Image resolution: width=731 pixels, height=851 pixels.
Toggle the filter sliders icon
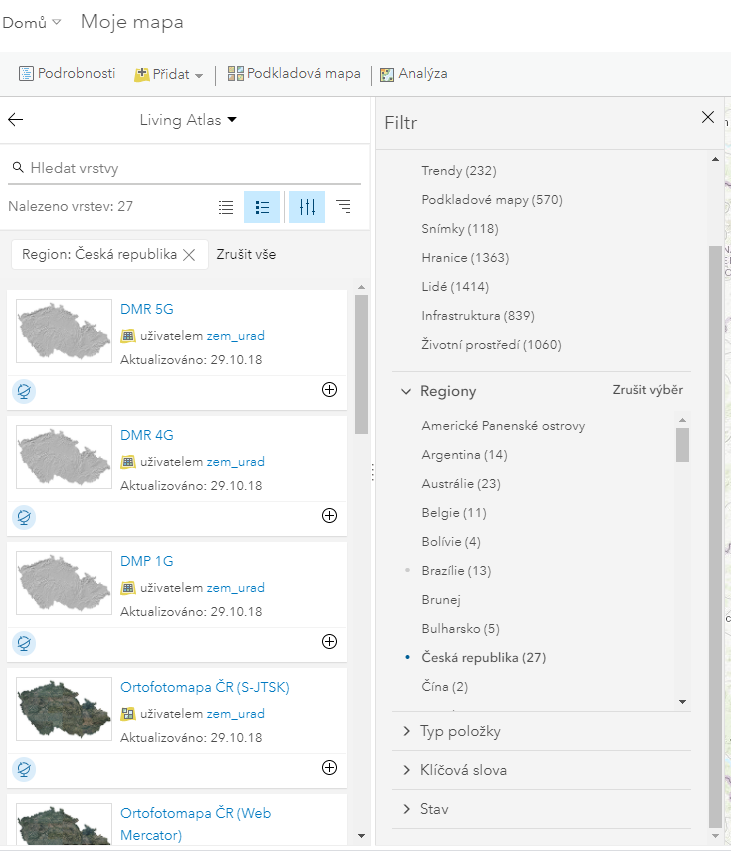(307, 207)
